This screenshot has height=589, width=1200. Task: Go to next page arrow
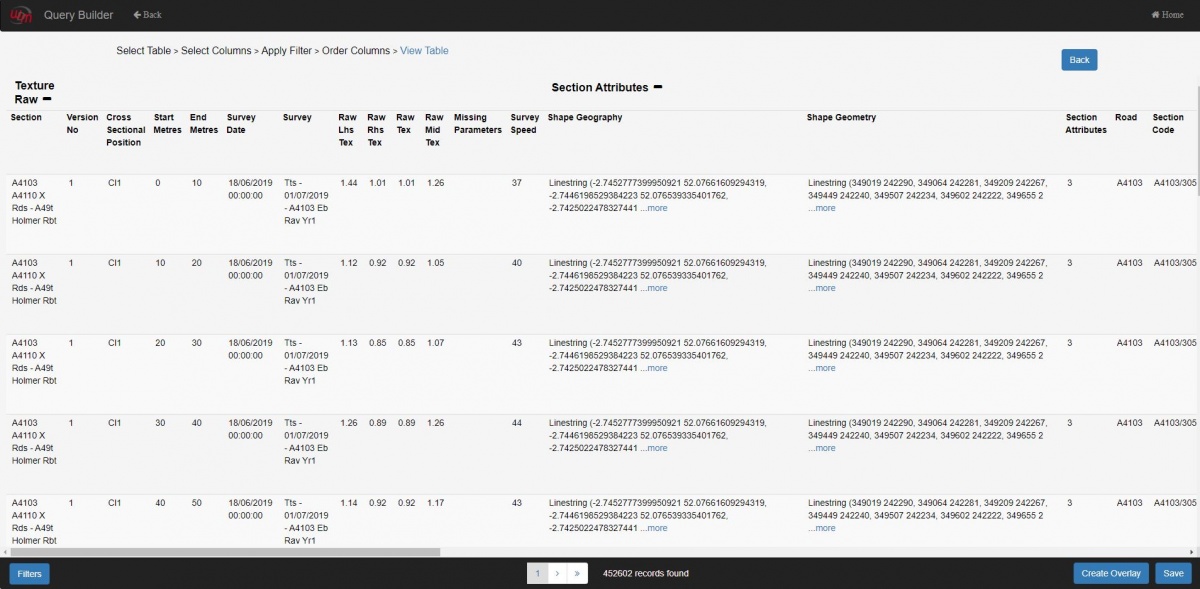tap(558, 573)
